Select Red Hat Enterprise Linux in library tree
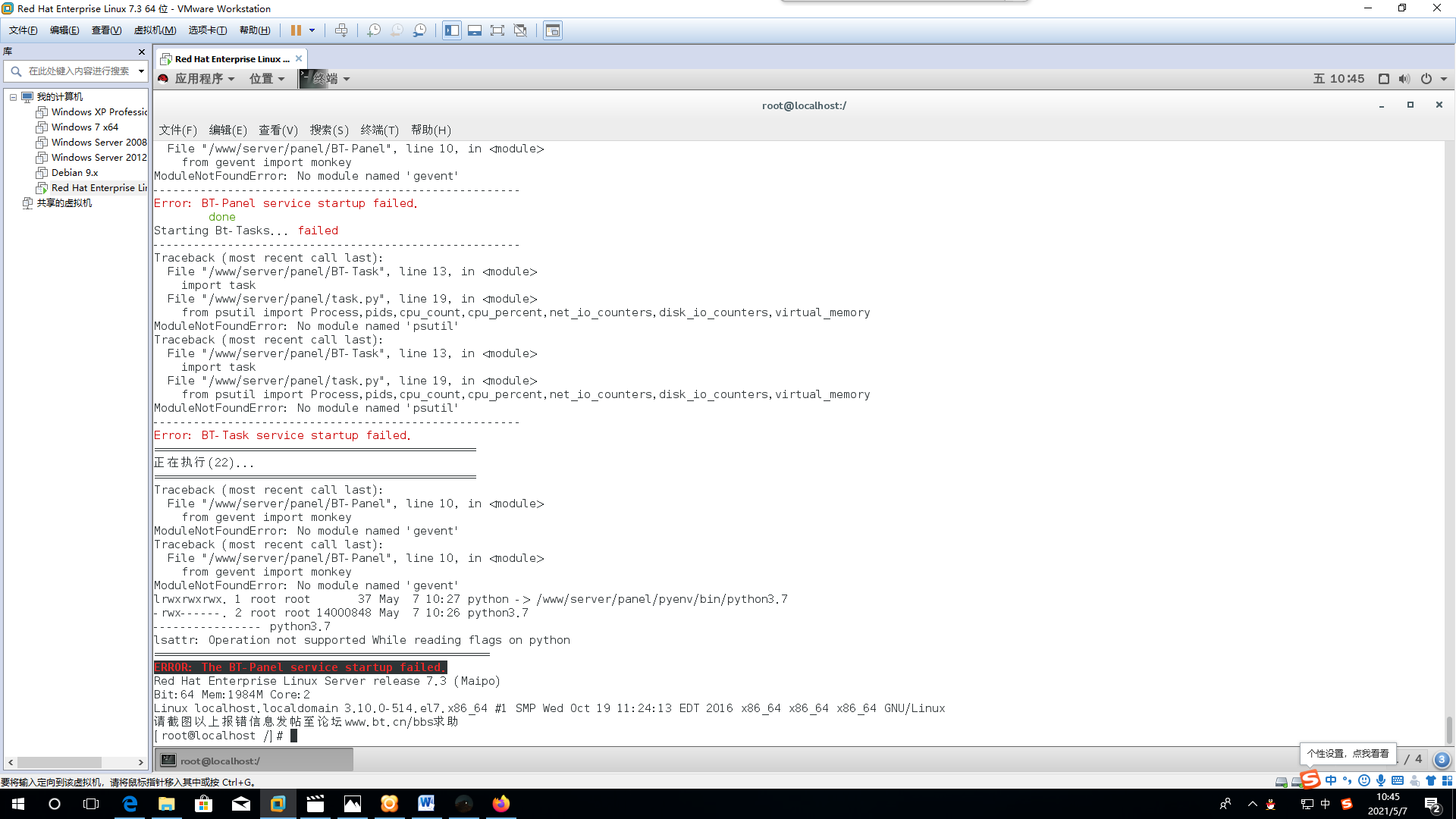 coord(92,188)
